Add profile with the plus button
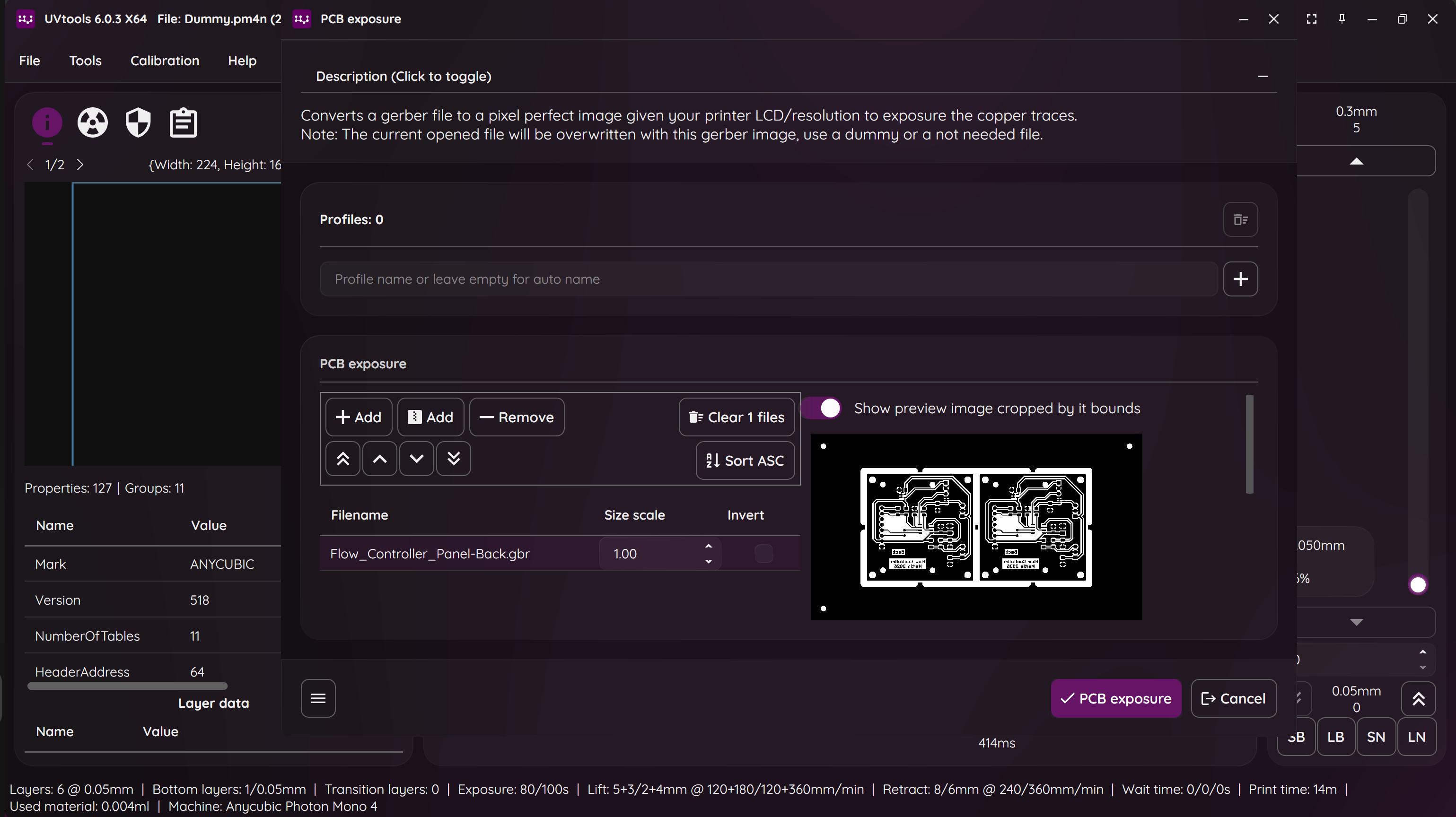The image size is (1456, 817). tap(1240, 278)
